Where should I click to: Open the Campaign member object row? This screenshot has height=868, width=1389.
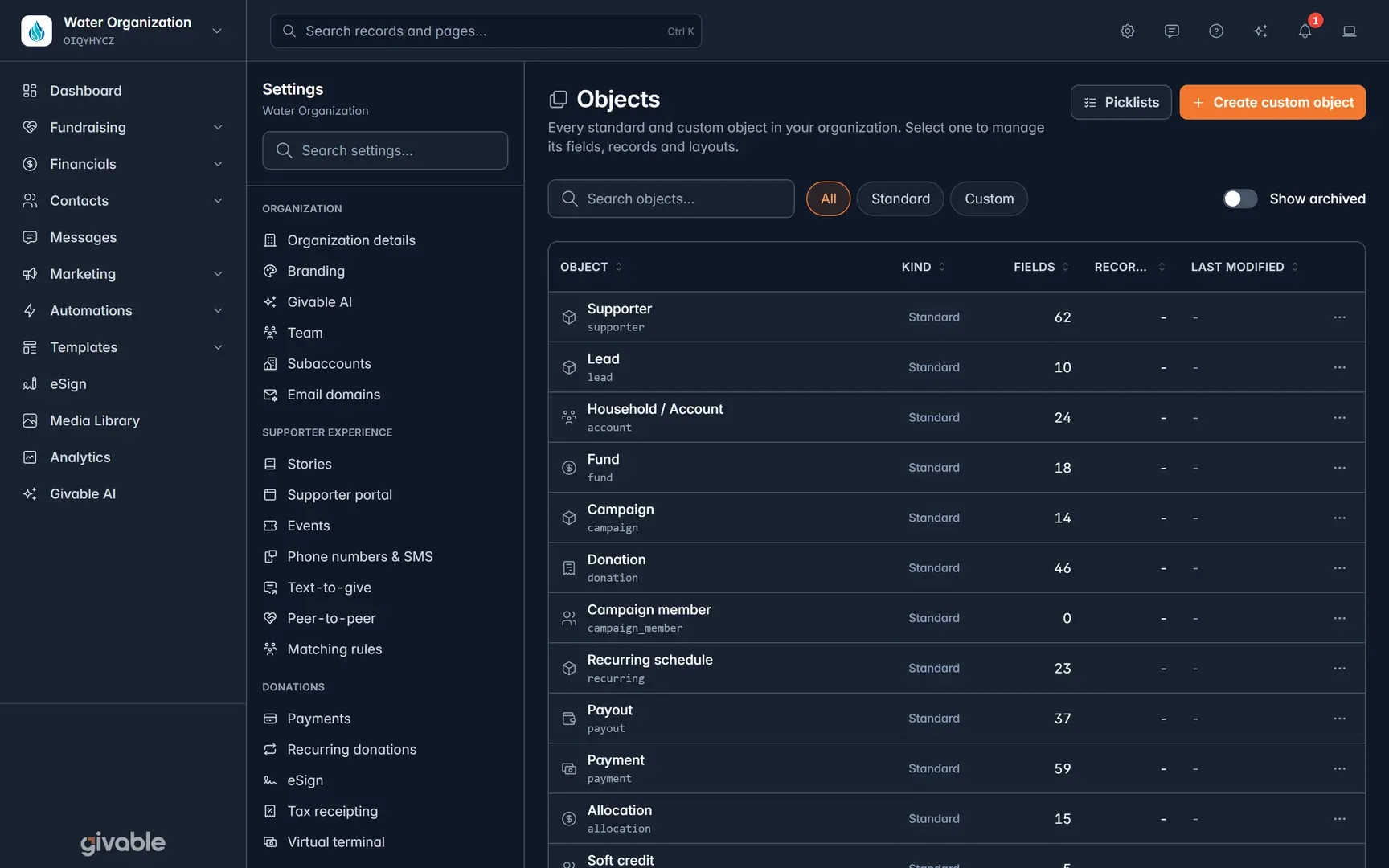pyautogui.click(x=957, y=618)
